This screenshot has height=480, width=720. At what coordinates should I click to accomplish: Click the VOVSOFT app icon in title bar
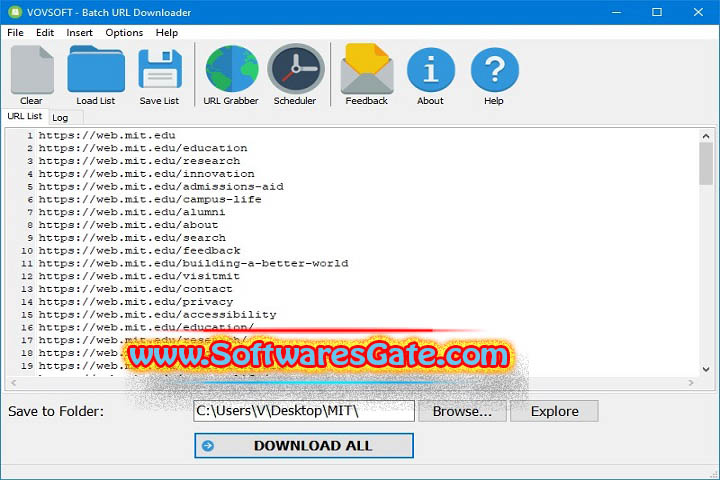tap(15, 12)
